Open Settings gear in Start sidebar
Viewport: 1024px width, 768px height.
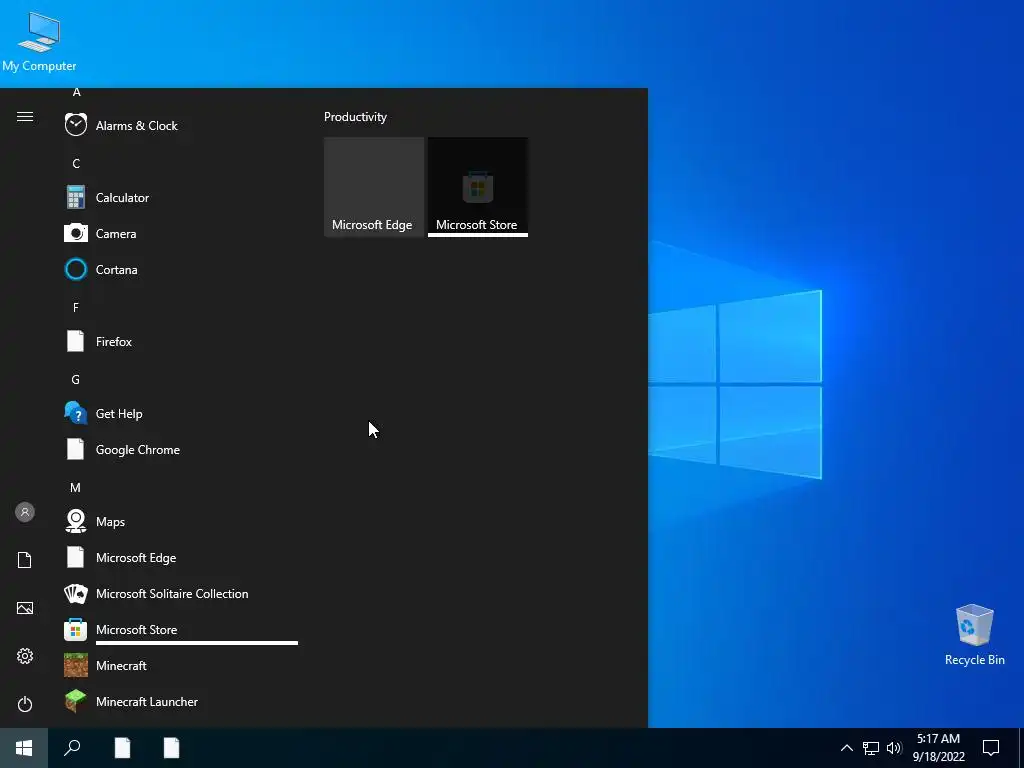click(25, 656)
